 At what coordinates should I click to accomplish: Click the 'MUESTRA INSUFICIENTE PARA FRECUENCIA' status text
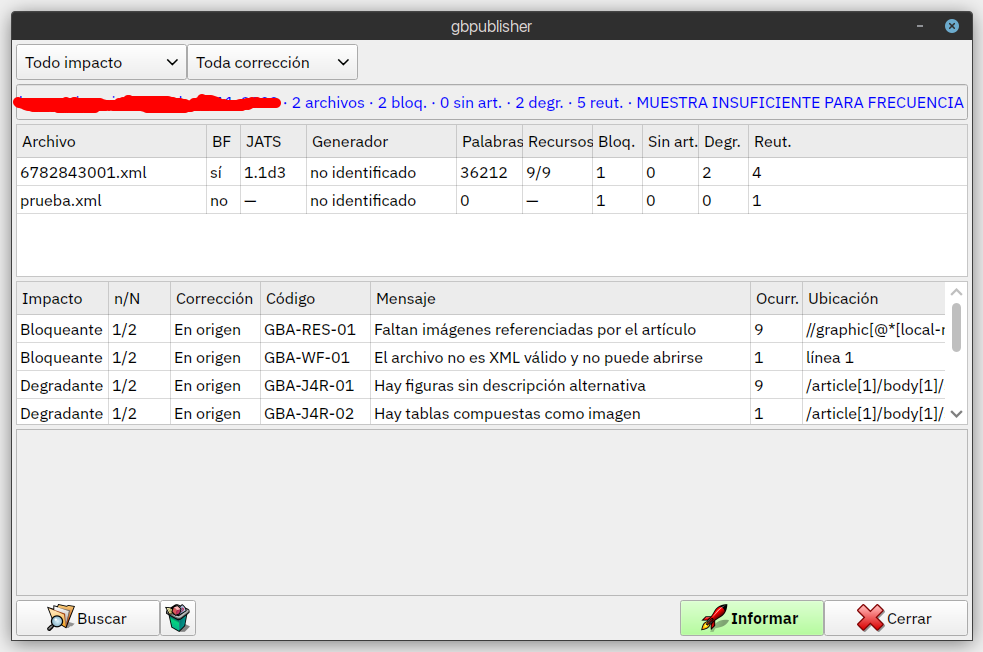800,102
